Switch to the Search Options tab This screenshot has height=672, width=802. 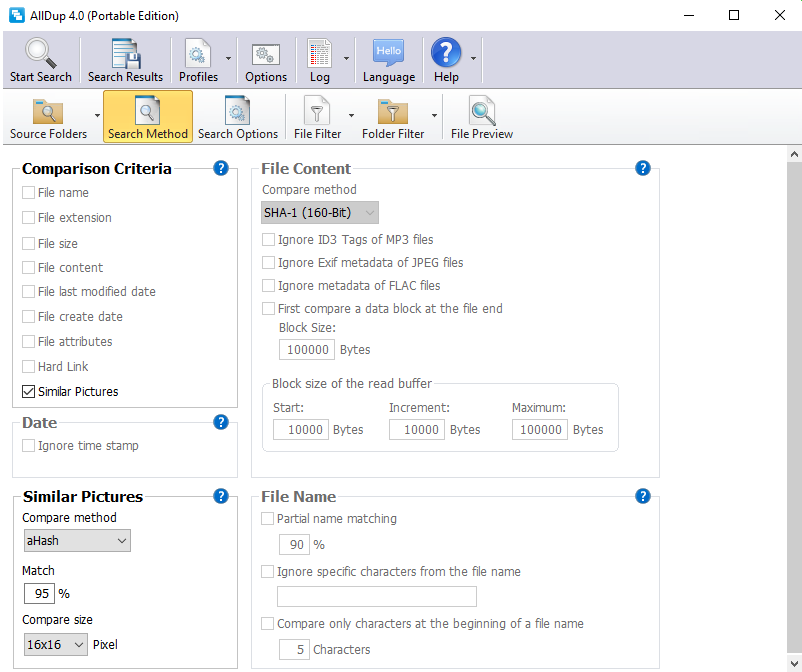237,117
